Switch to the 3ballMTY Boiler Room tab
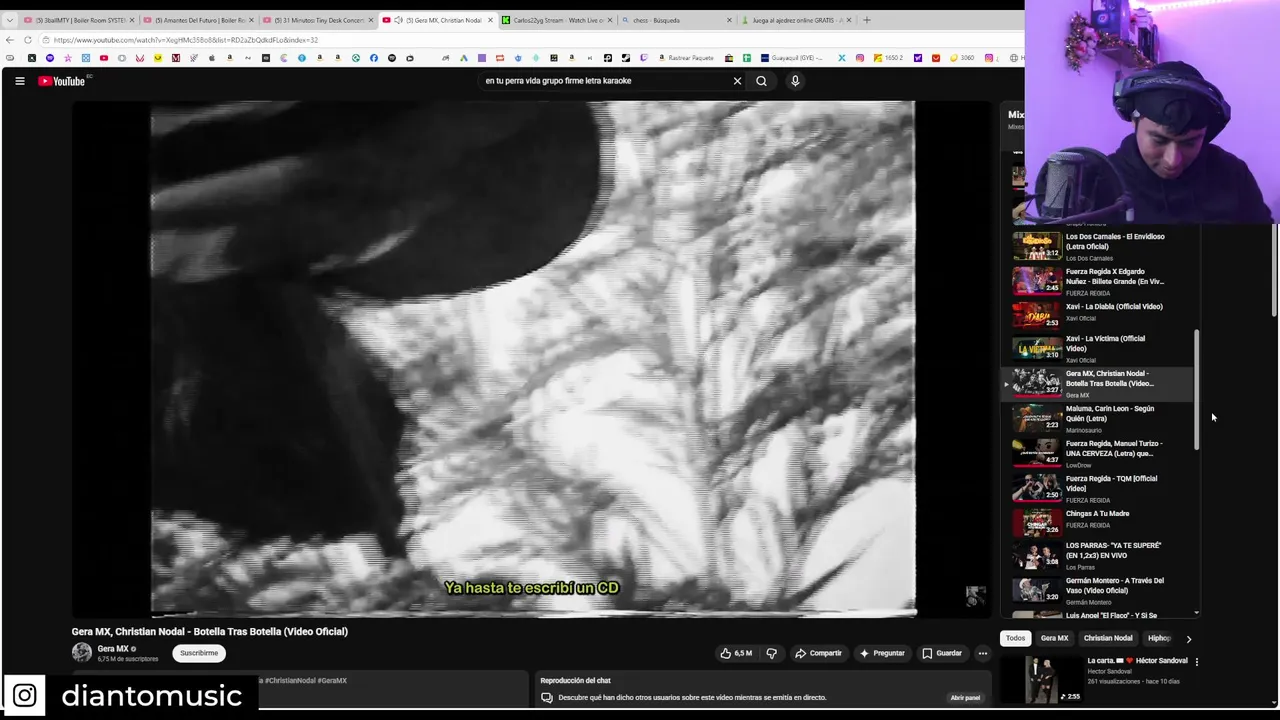The image size is (1280, 720). pos(78,20)
